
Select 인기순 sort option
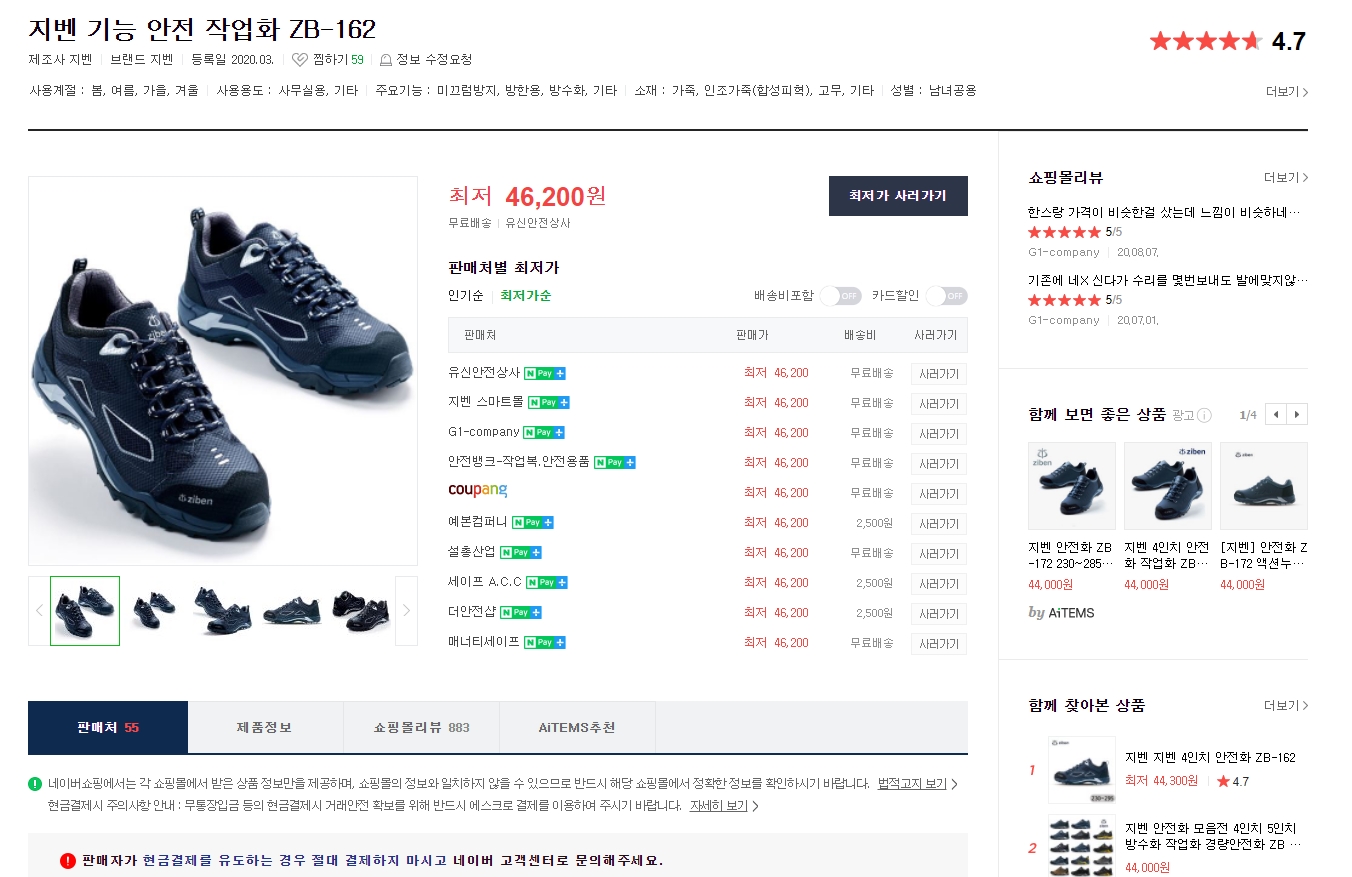pyautogui.click(x=465, y=296)
